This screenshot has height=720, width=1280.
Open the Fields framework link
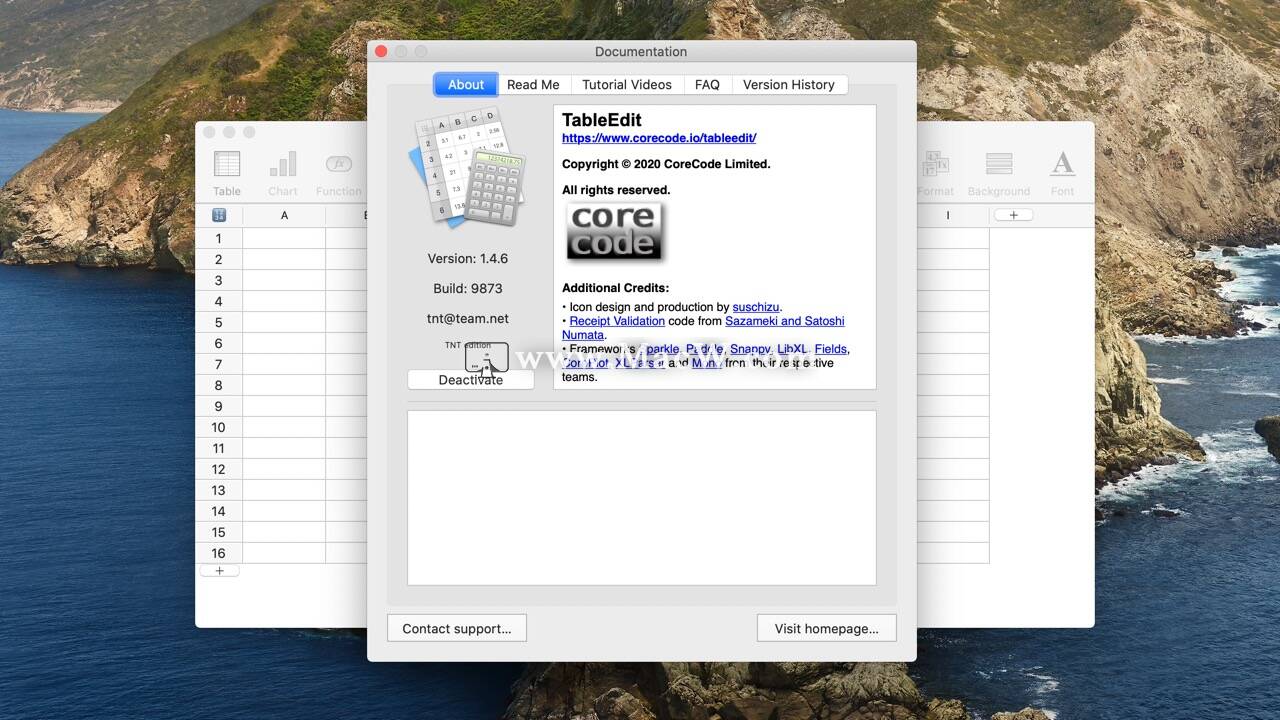pyautogui.click(x=831, y=349)
